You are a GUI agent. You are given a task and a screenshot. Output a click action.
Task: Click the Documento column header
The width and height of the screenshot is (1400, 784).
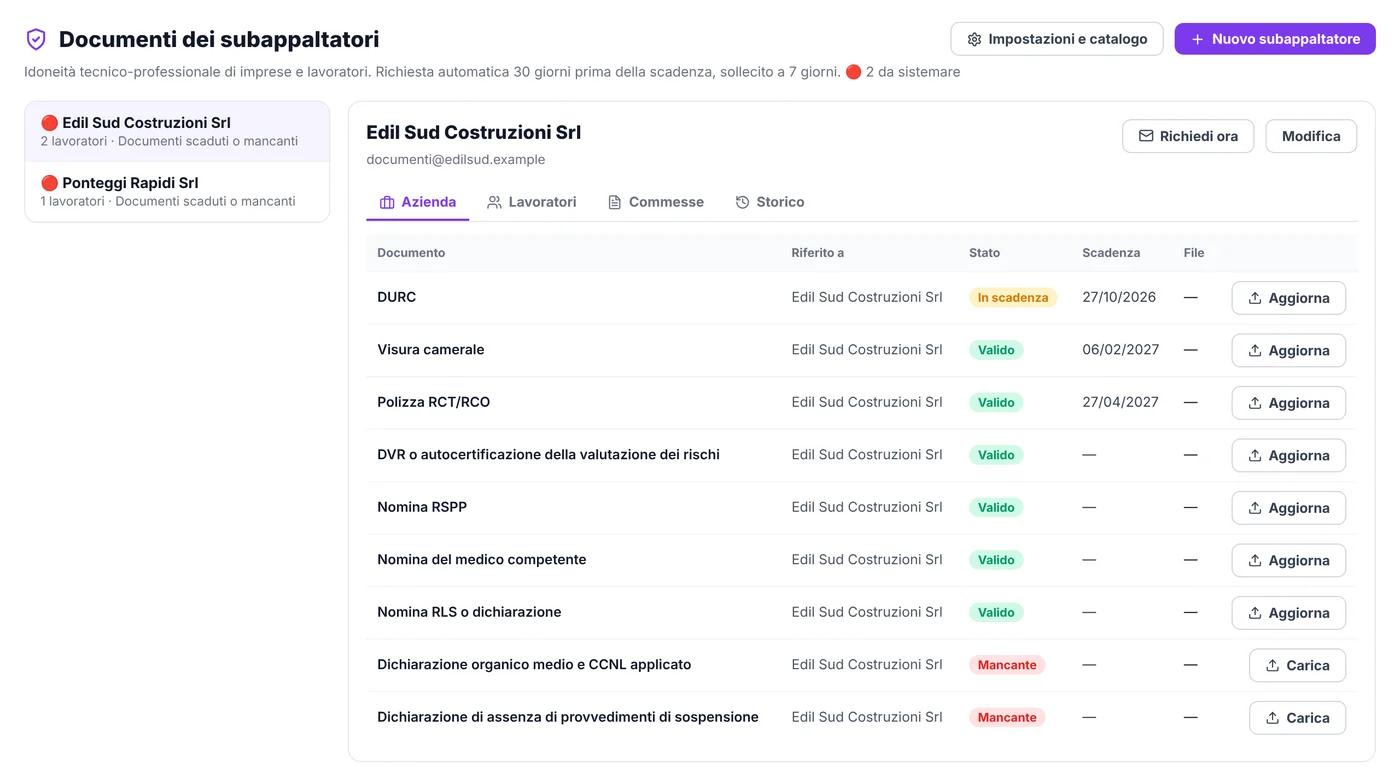[x=411, y=253]
